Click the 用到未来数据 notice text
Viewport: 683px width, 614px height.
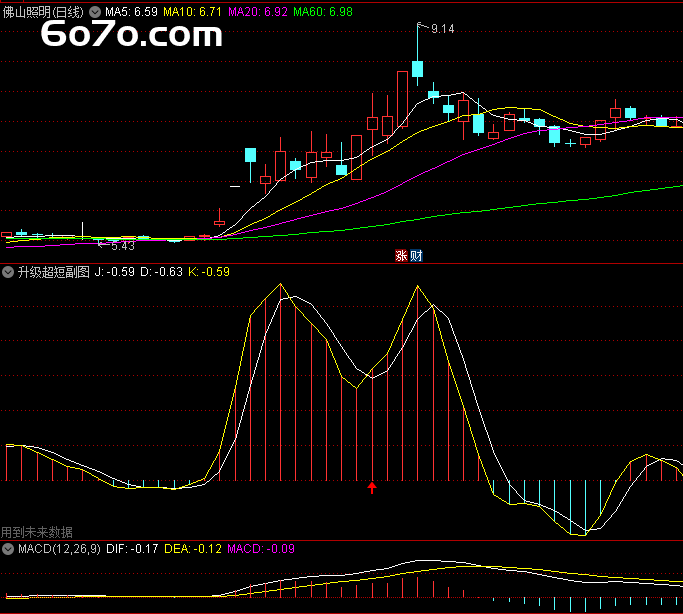[37, 532]
